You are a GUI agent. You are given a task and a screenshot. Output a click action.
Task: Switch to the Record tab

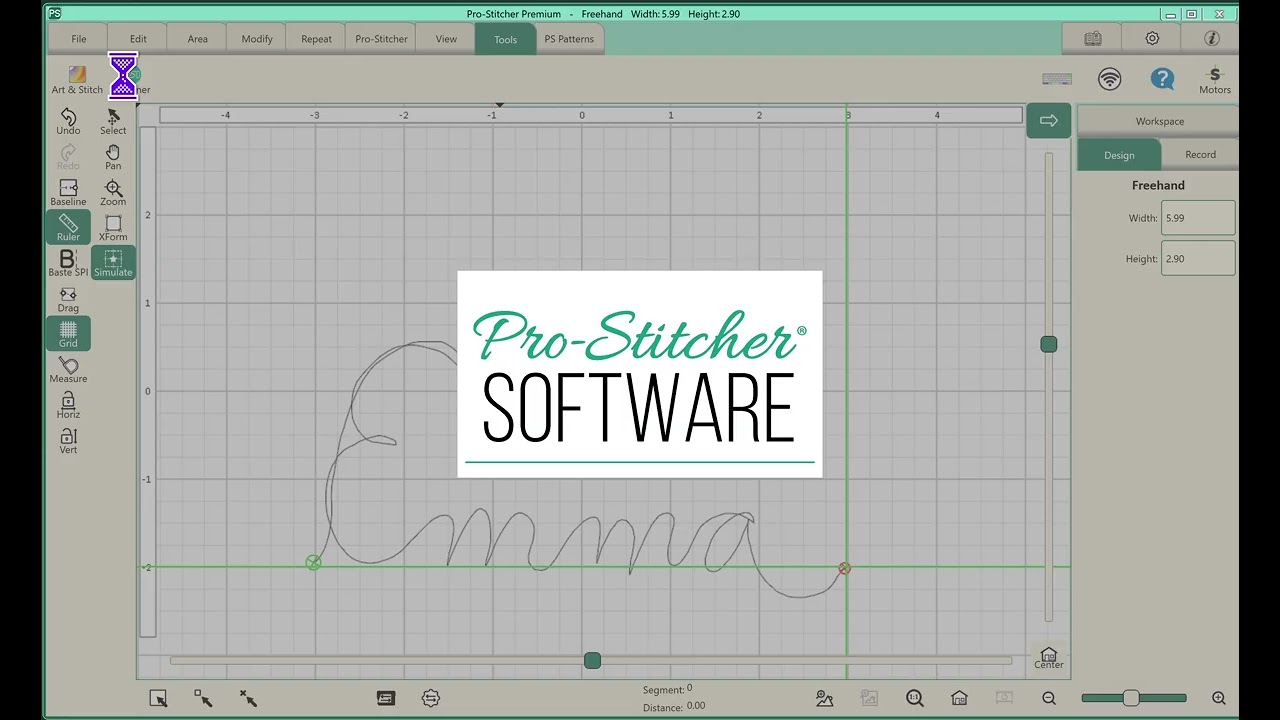coord(1200,155)
